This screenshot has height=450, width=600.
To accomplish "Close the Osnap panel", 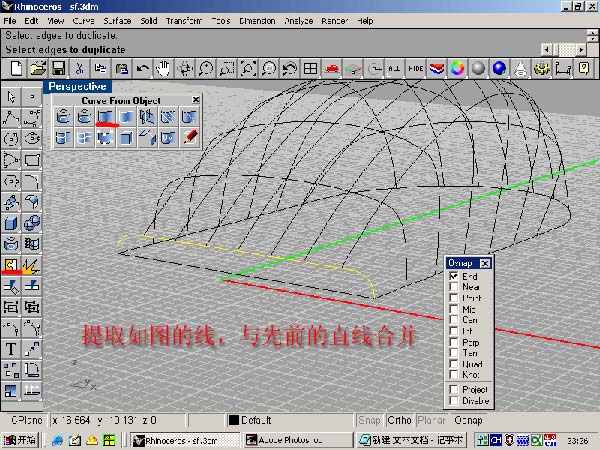I will (x=485, y=263).
